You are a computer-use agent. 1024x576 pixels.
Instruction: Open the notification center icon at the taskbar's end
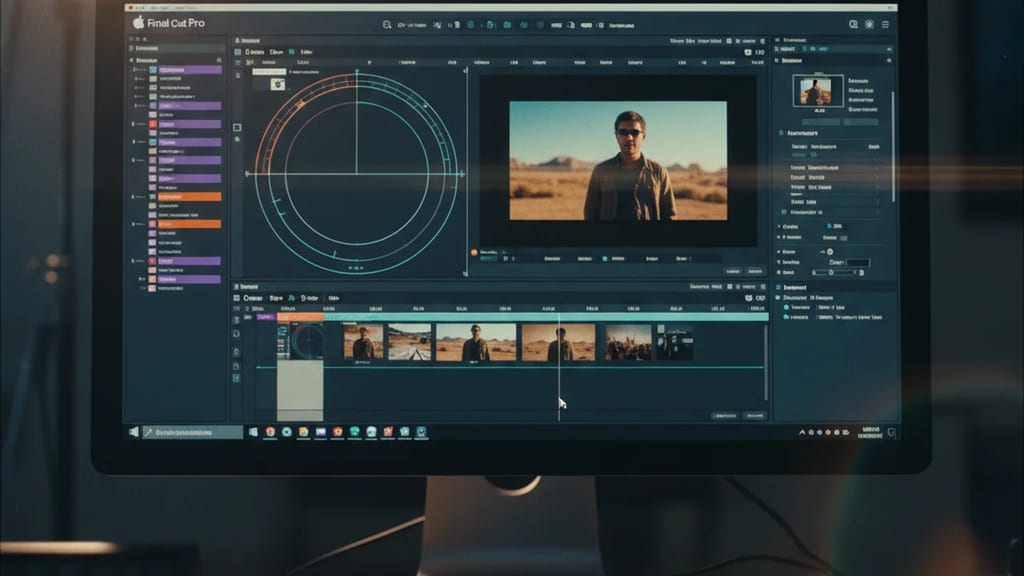(x=891, y=432)
